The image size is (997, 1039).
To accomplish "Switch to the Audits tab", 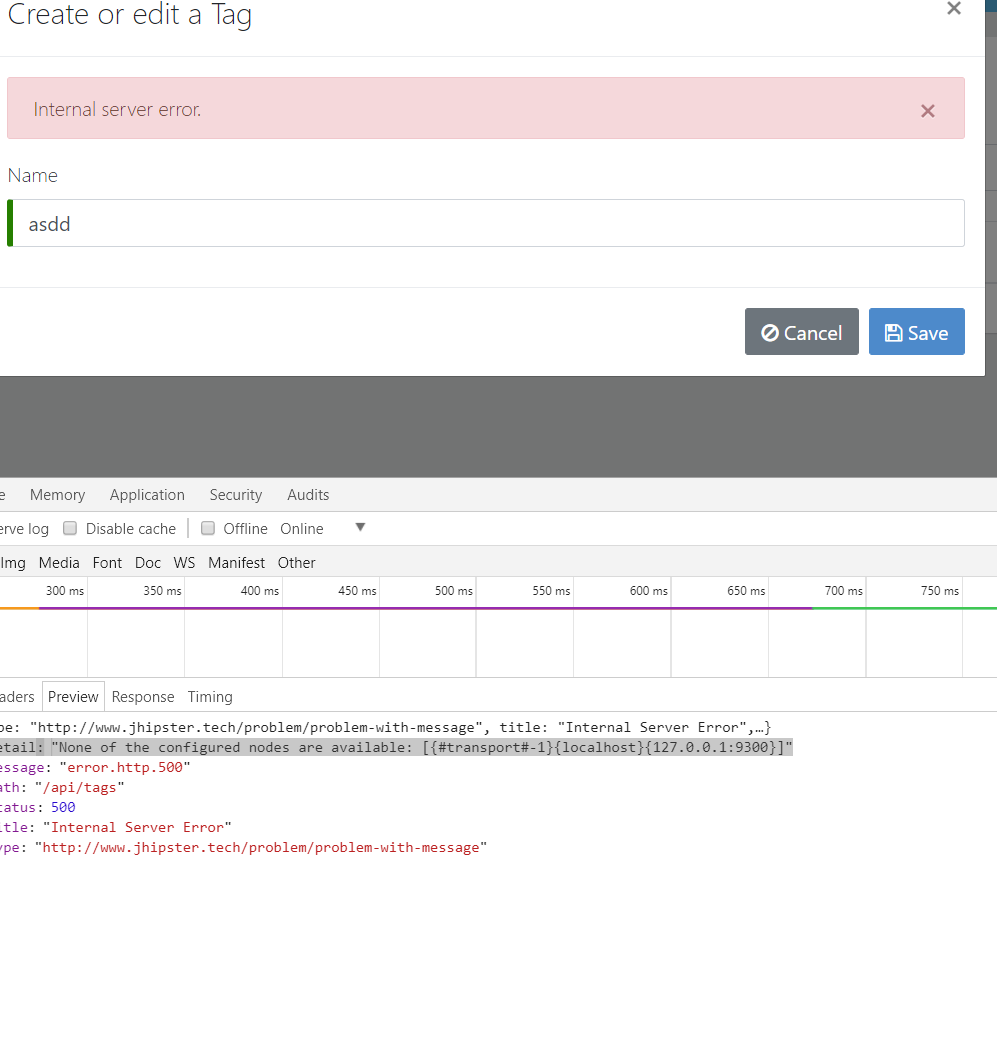I will click(308, 495).
